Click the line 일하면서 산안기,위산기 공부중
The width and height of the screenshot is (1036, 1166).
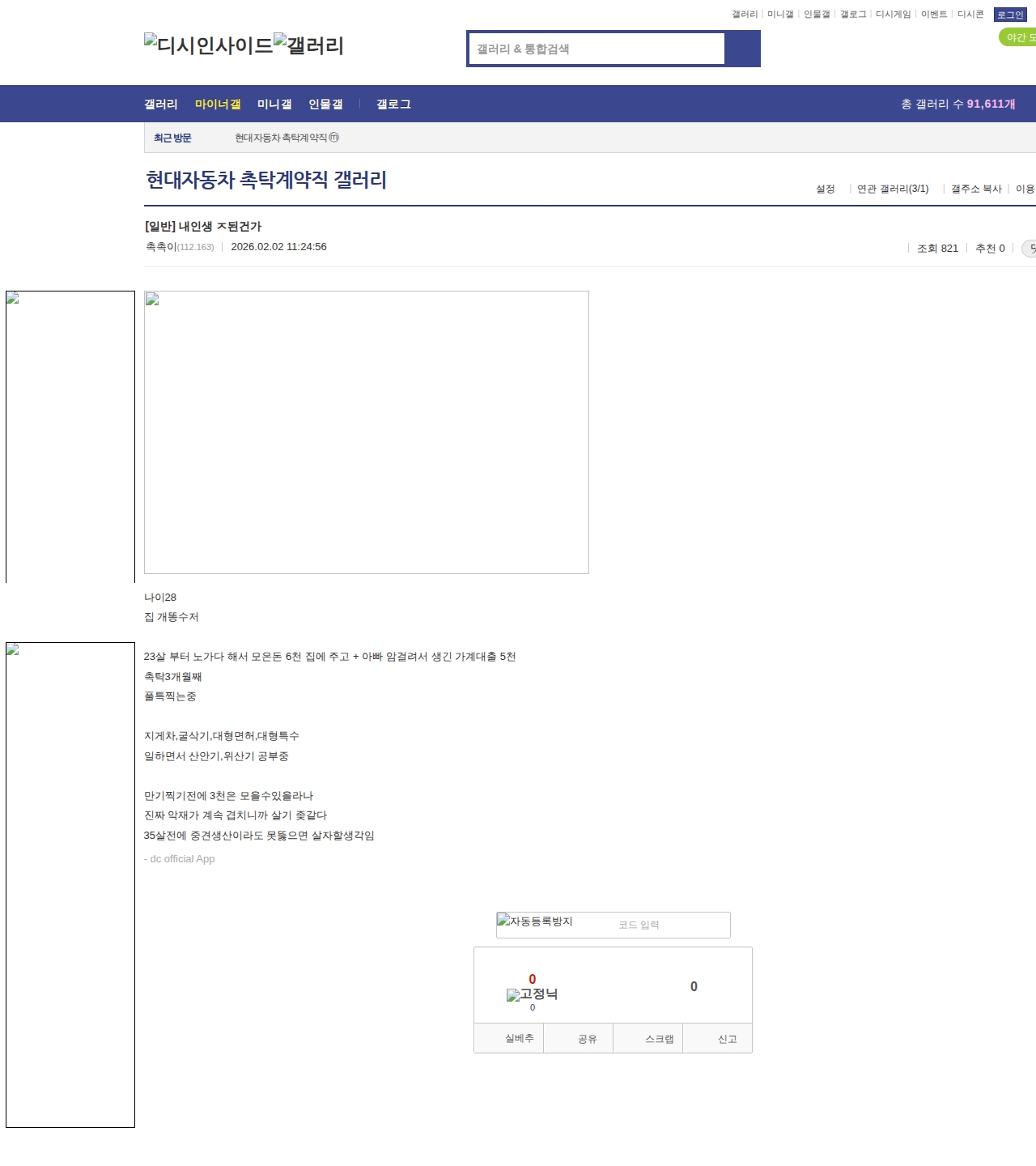(x=216, y=756)
